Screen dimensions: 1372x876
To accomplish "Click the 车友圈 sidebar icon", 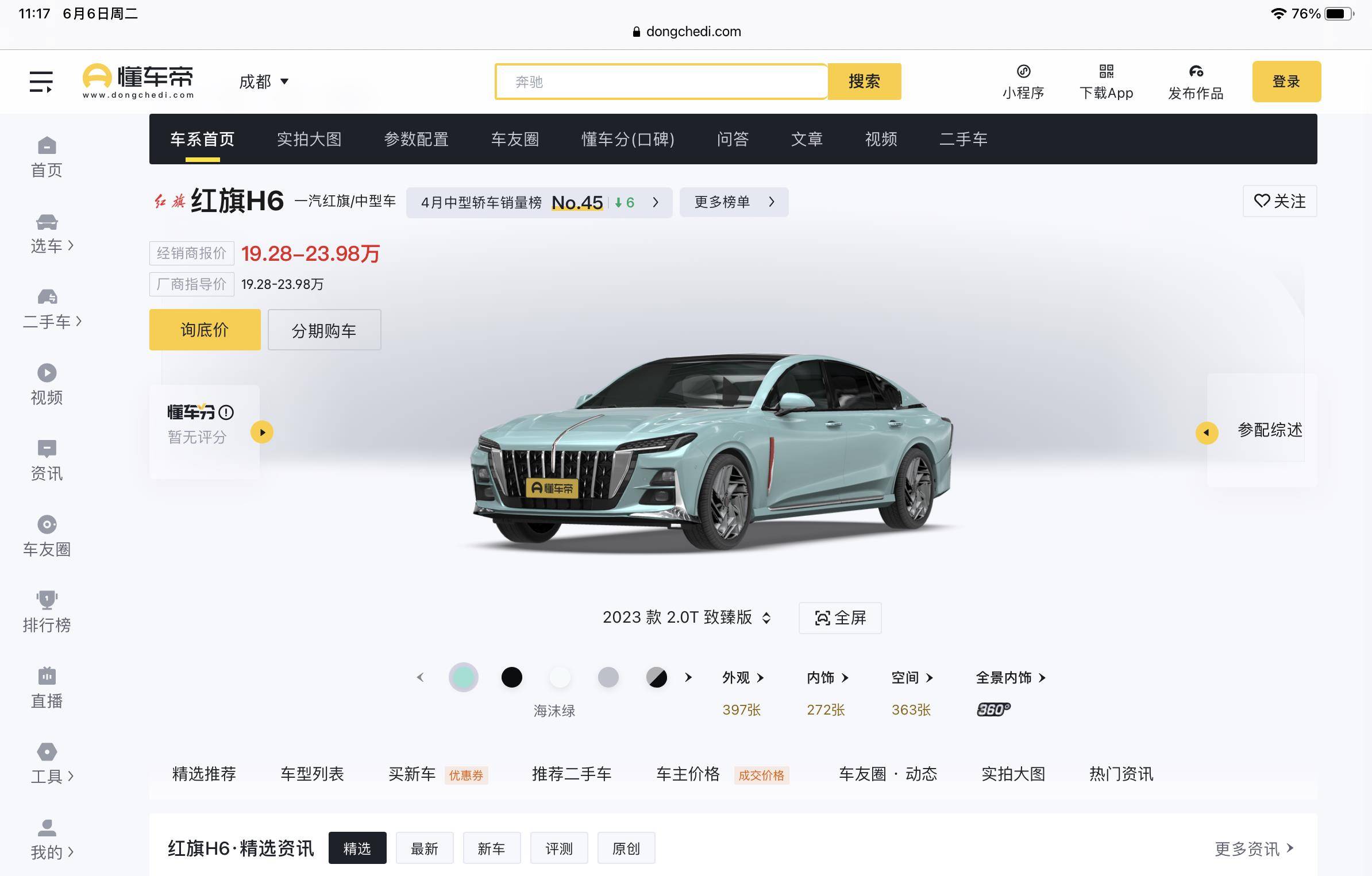I will (x=47, y=534).
